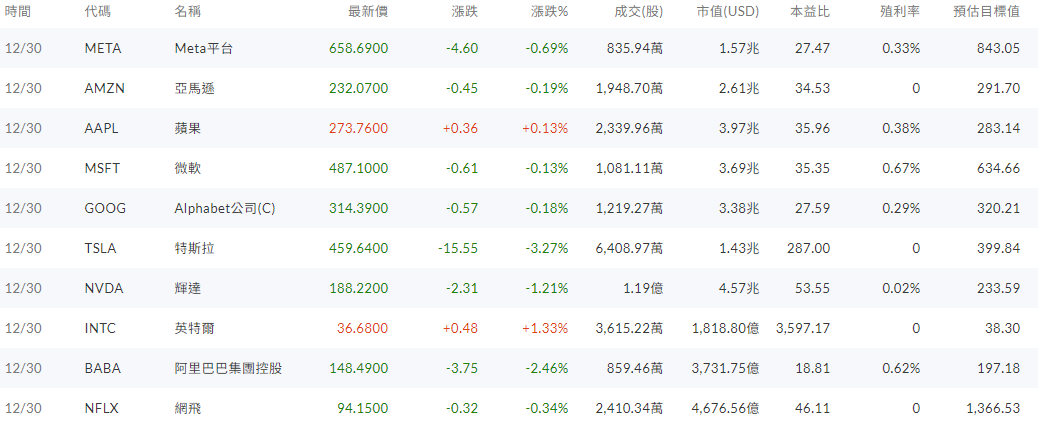Image resolution: width=1038 pixels, height=424 pixels.
Task: Click AMZN latest price 232.0700
Action: tap(359, 88)
